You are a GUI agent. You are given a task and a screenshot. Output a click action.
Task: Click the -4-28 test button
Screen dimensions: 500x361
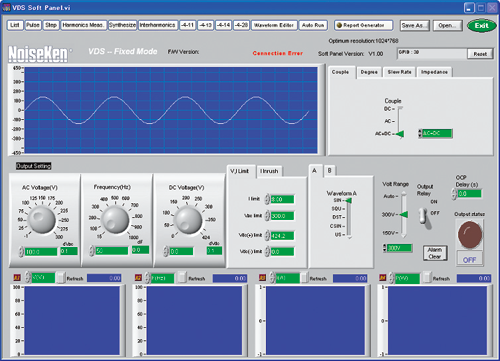pos(241,25)
